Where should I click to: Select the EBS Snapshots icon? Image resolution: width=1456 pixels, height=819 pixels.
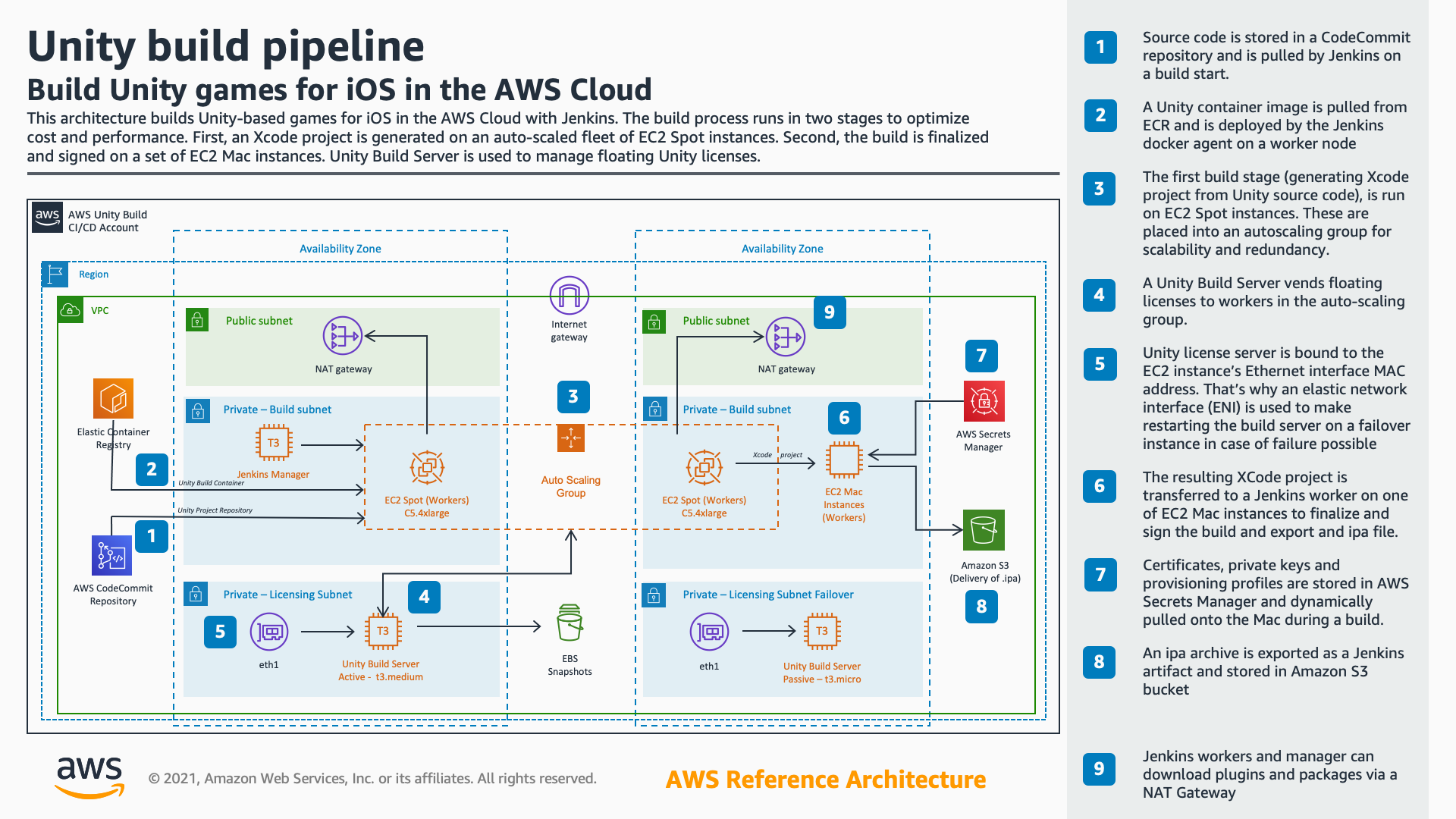tap(570, 623)
